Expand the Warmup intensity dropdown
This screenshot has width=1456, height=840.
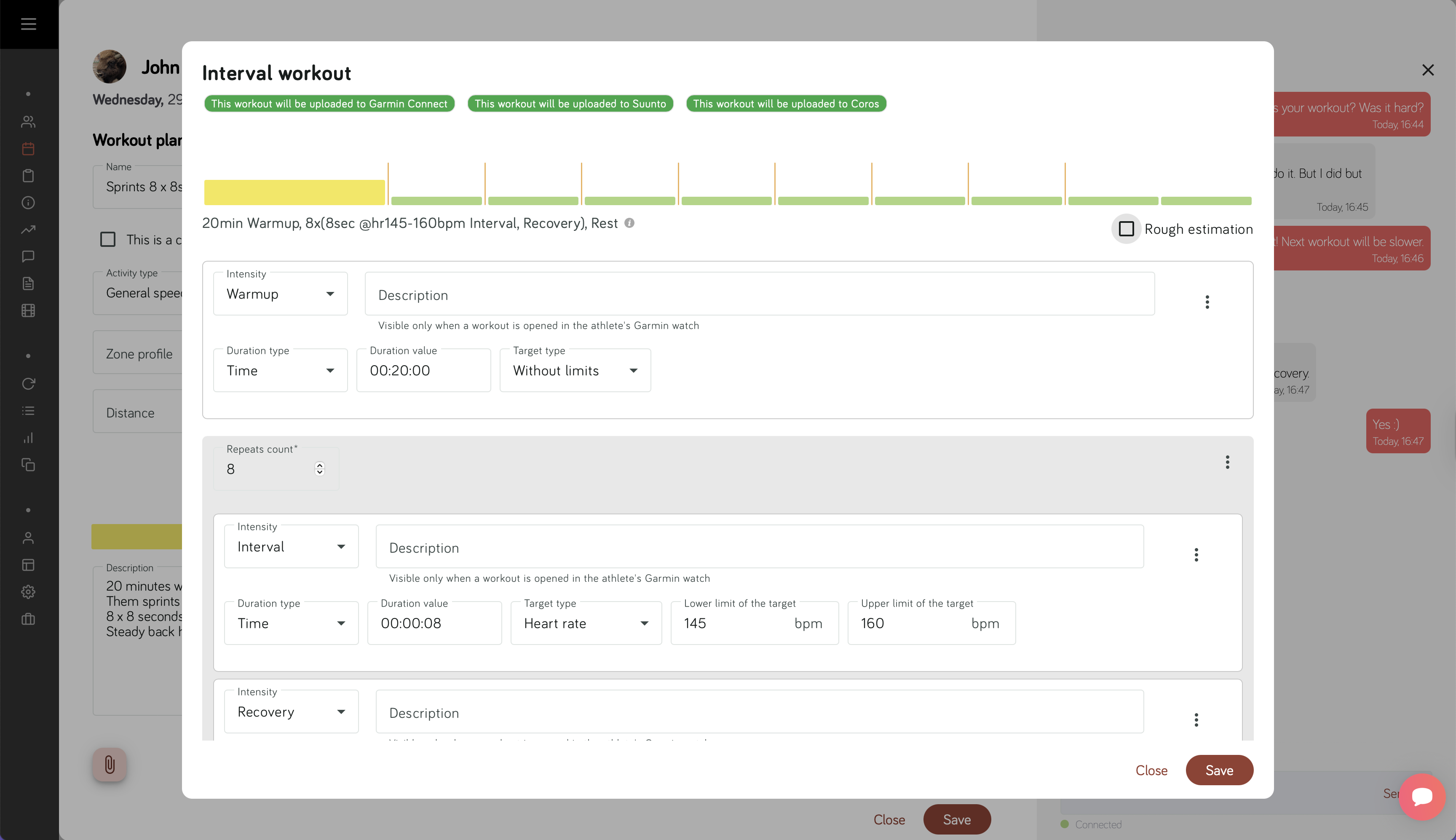280,294
